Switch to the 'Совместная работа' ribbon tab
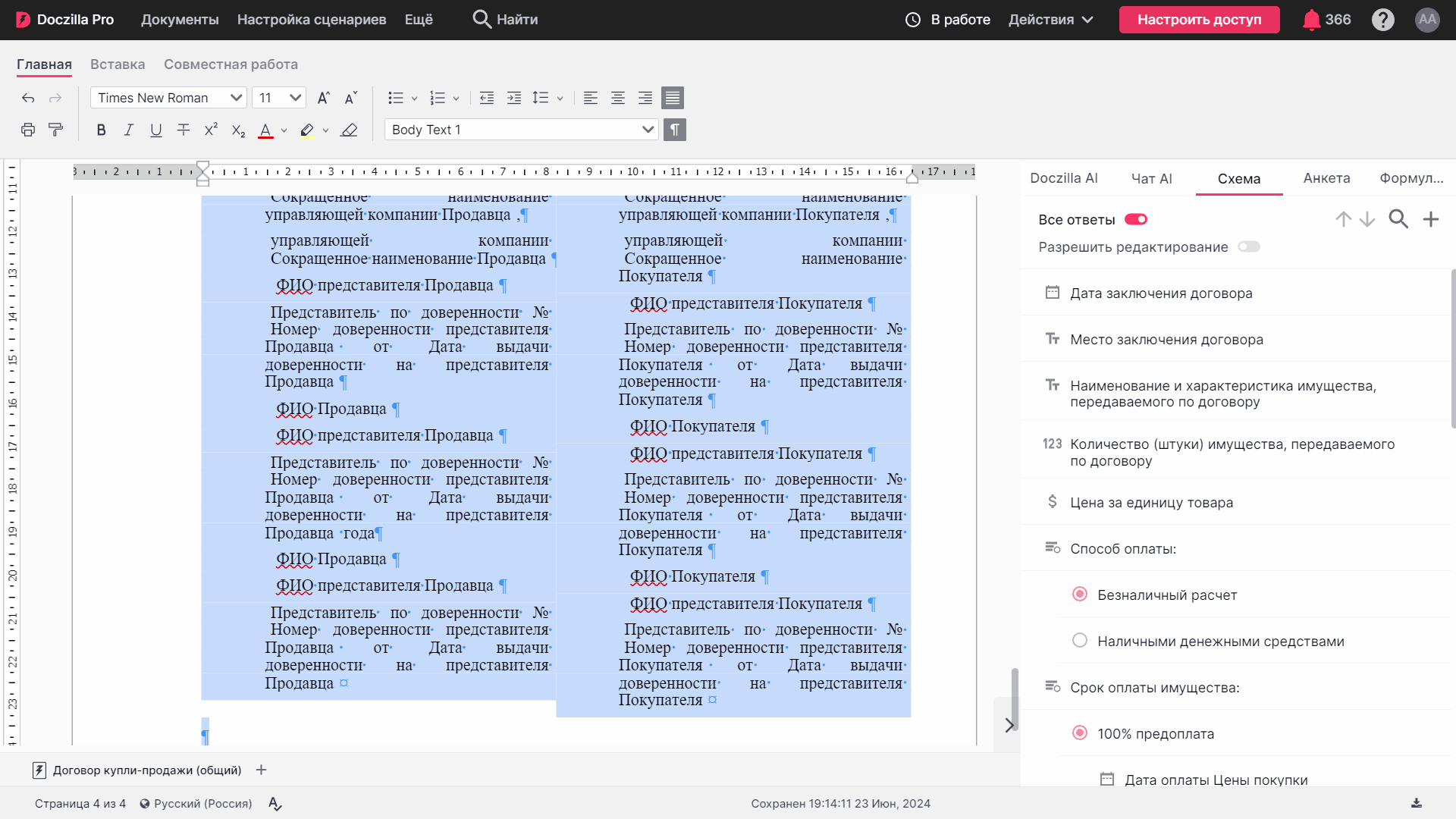 click(231, 64)
